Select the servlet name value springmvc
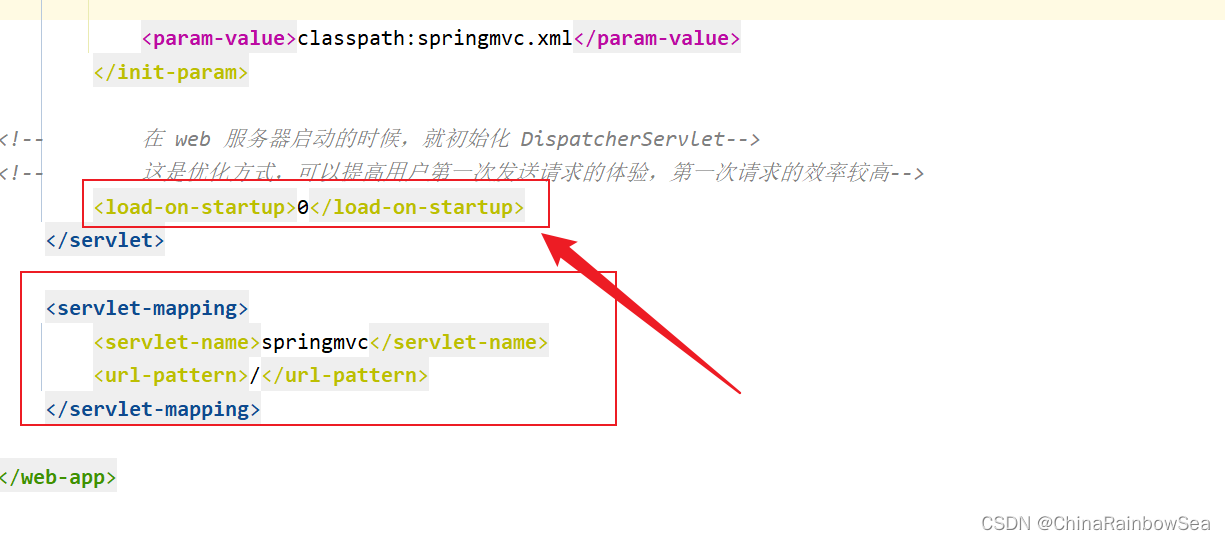This screenshot has width=1225, height=540. (315, 342)
